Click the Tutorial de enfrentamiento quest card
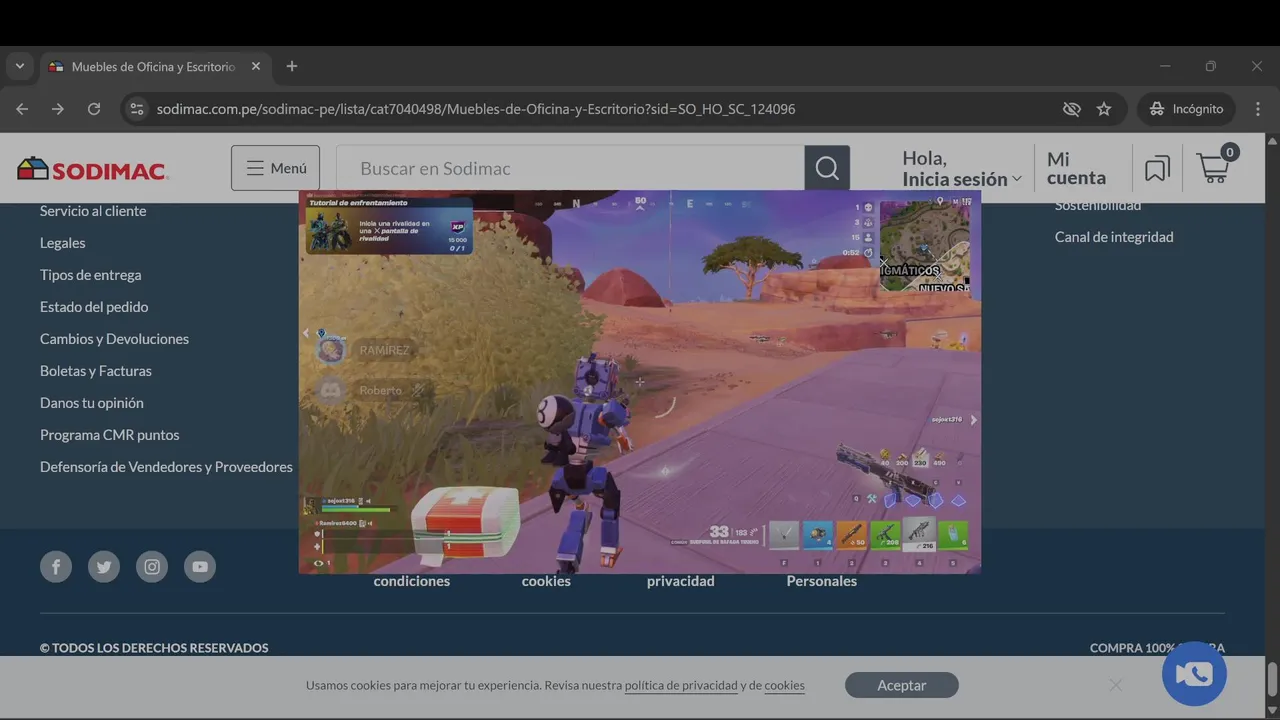 389,226
